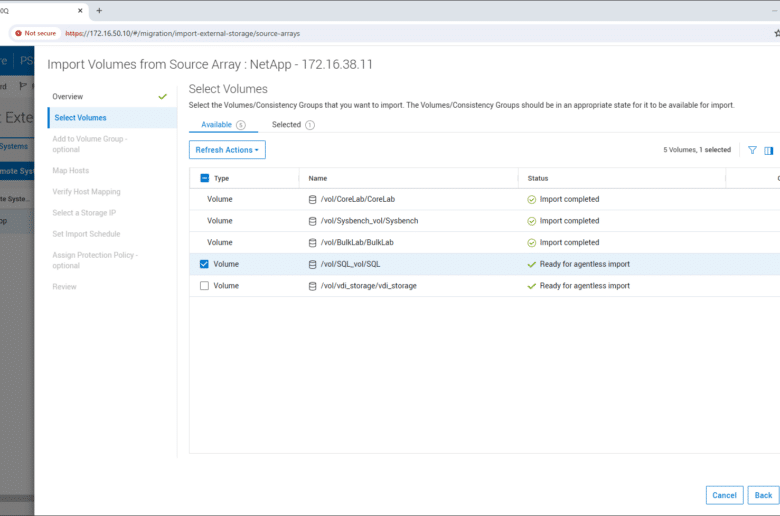The height and width of the screenshot is (516, 780).
Task: Sort by the Name column header
Action: point(318,178)
